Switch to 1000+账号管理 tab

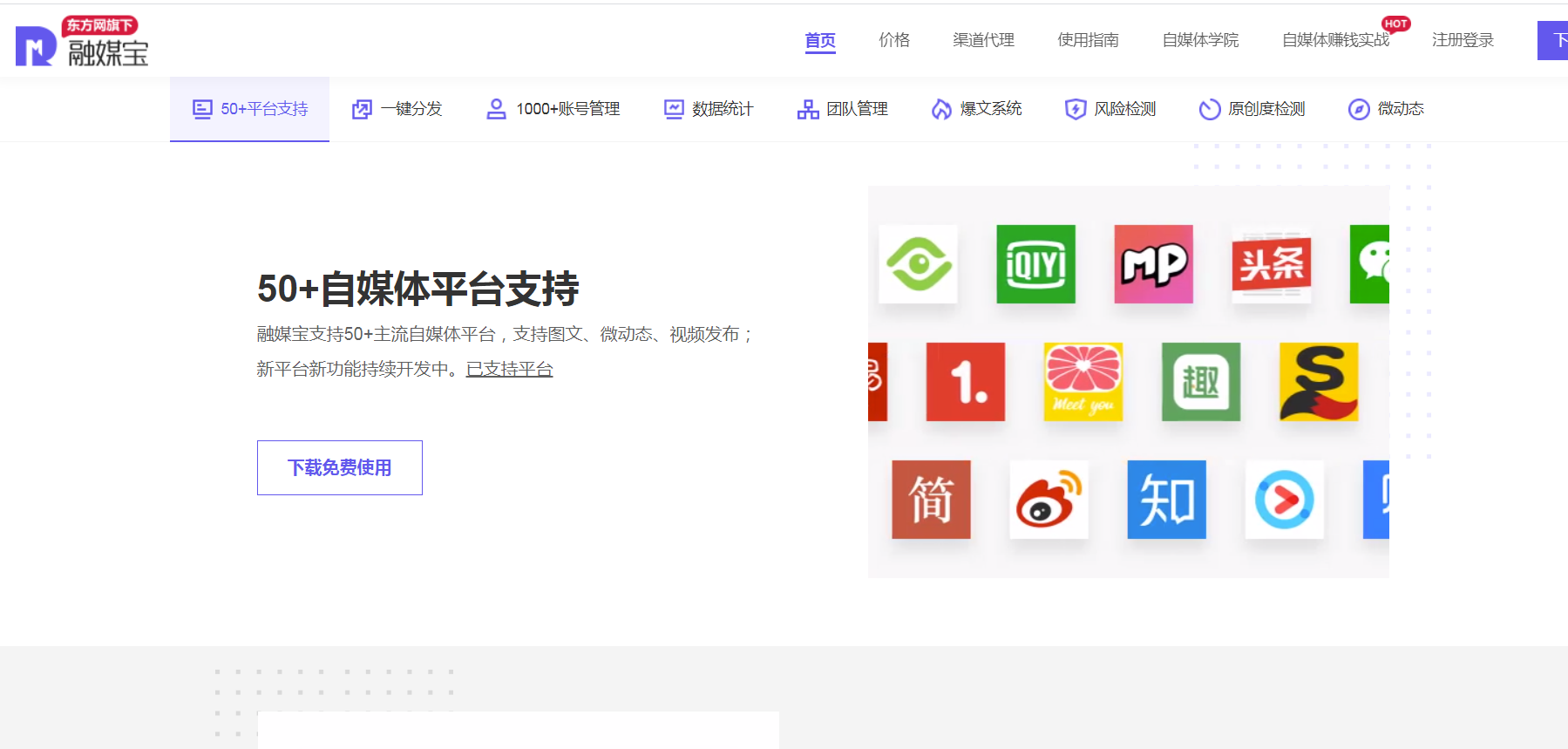(x=567, y=109)
